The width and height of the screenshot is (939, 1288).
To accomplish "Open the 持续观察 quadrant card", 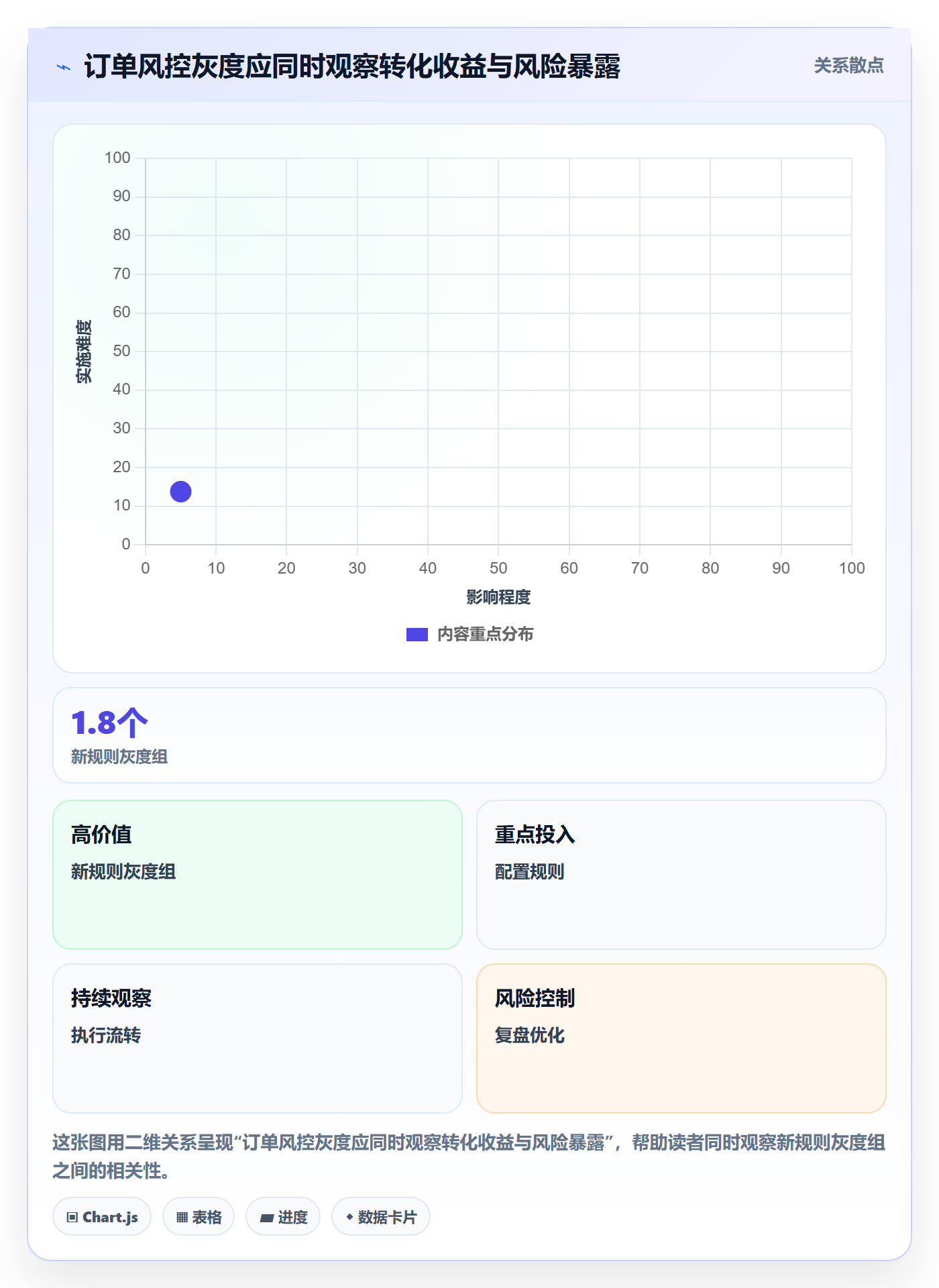I will coord(258,1038).
